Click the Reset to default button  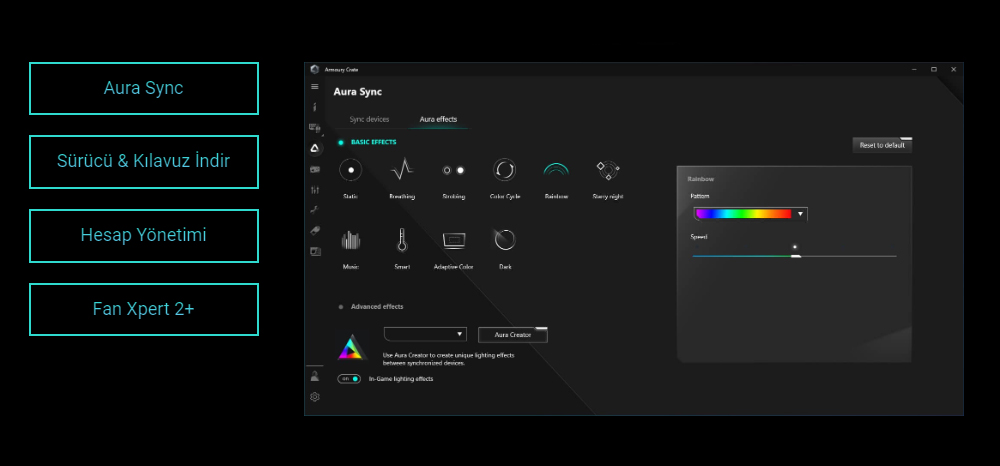[x=881, y=145]
